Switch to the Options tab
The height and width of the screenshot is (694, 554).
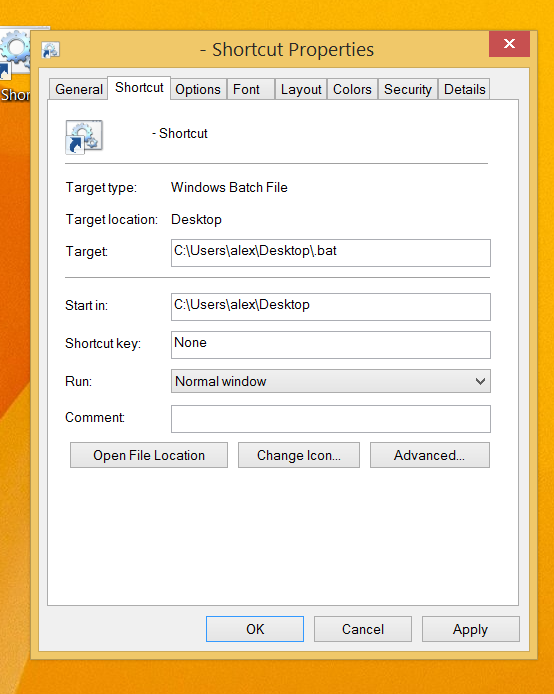(x=198, y=89)
